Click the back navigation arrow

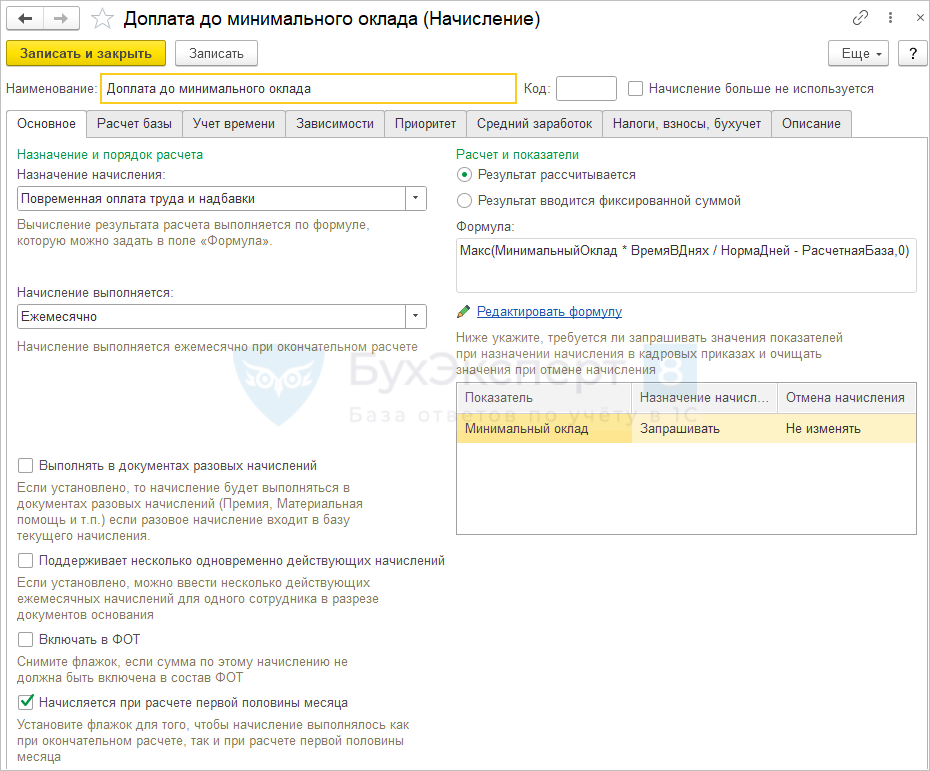click(25, 18)
